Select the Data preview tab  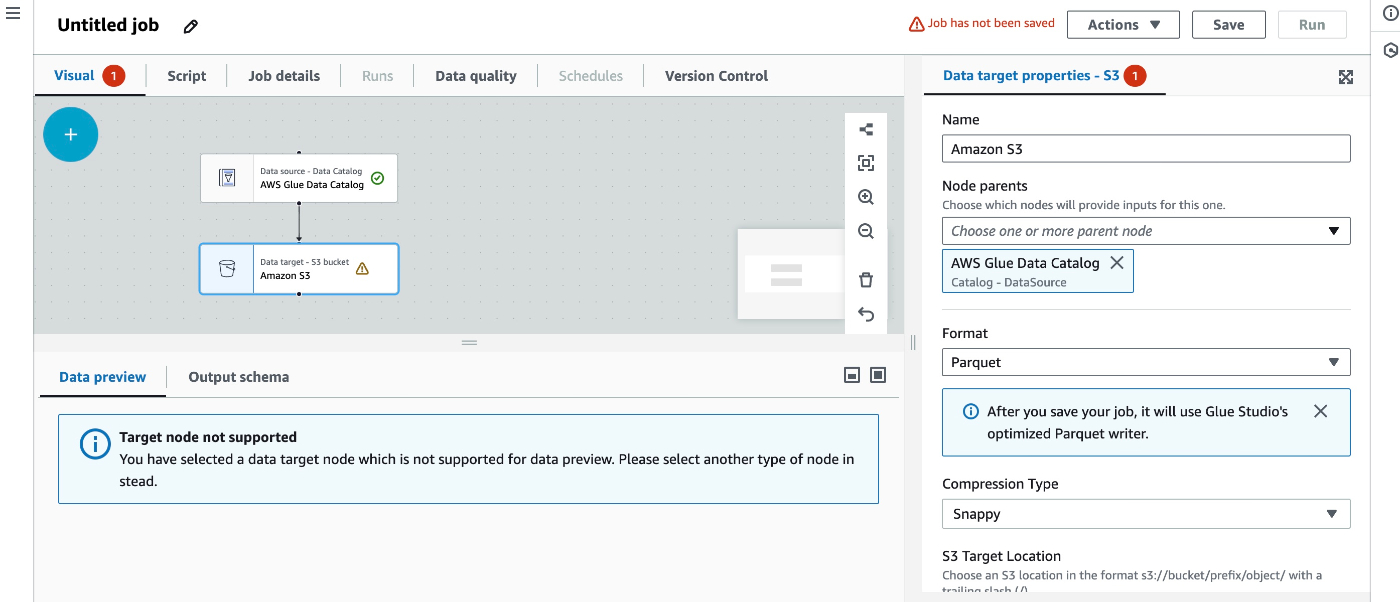click(x=103, y=377)
